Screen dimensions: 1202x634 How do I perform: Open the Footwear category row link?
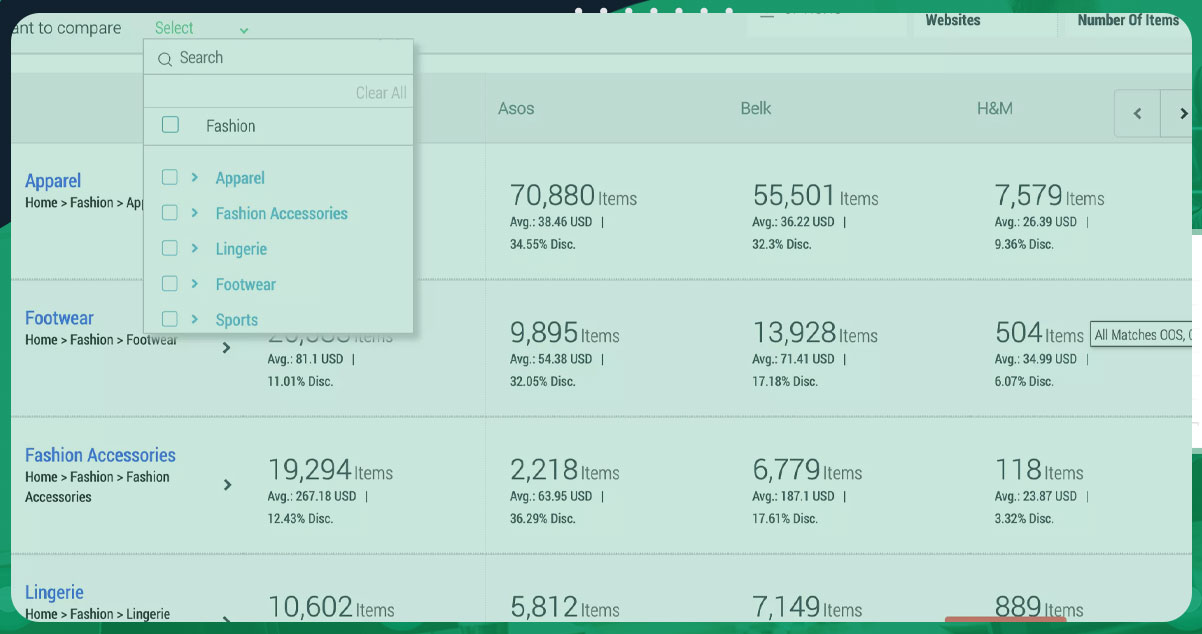click(59, 318)
